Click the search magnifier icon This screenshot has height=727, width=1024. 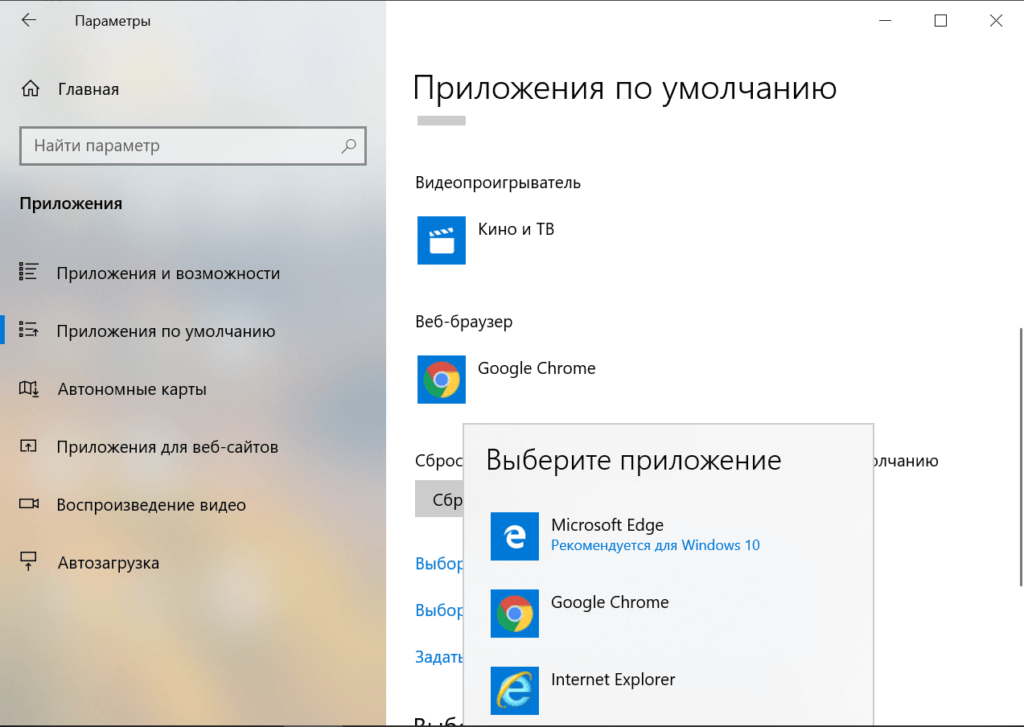(x=349, y=146)
